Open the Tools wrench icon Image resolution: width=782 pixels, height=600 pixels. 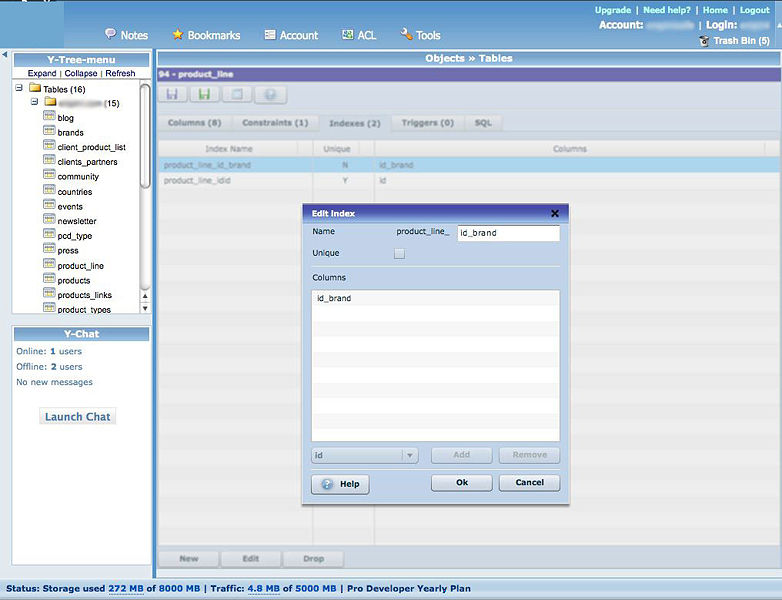pyautogui.click(x=406, y=34)
